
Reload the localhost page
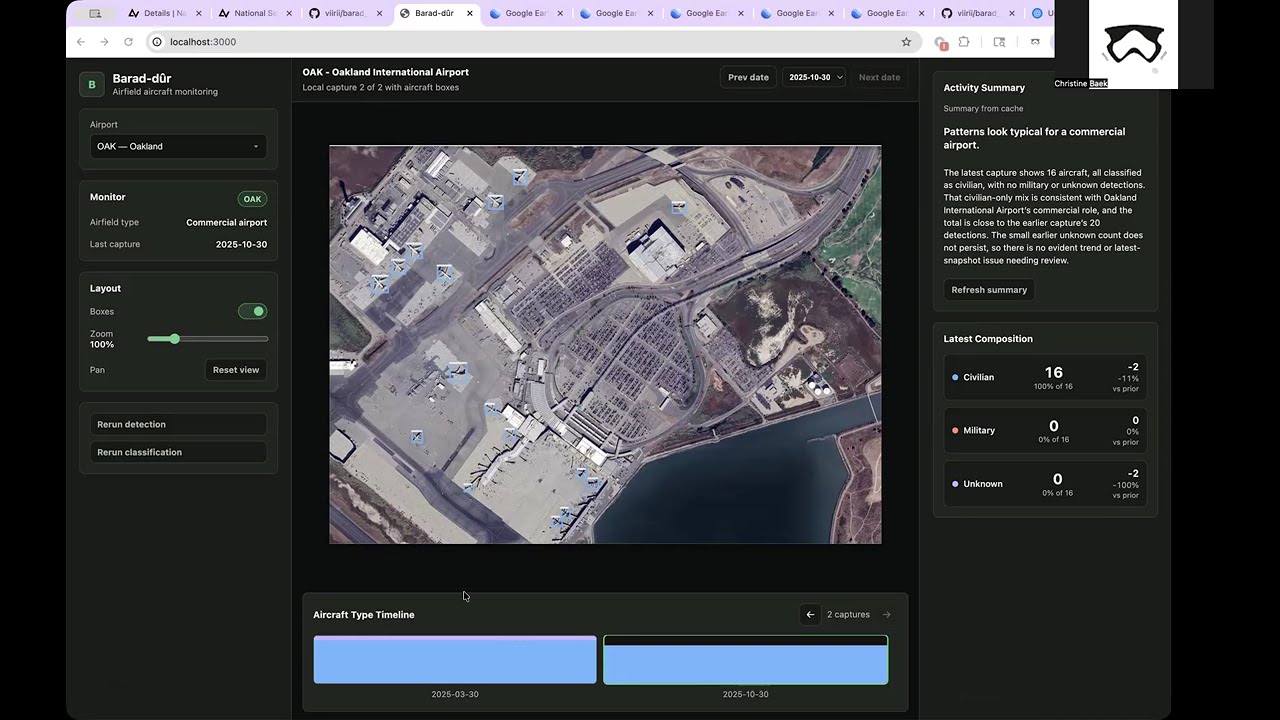tap(128, 42)
